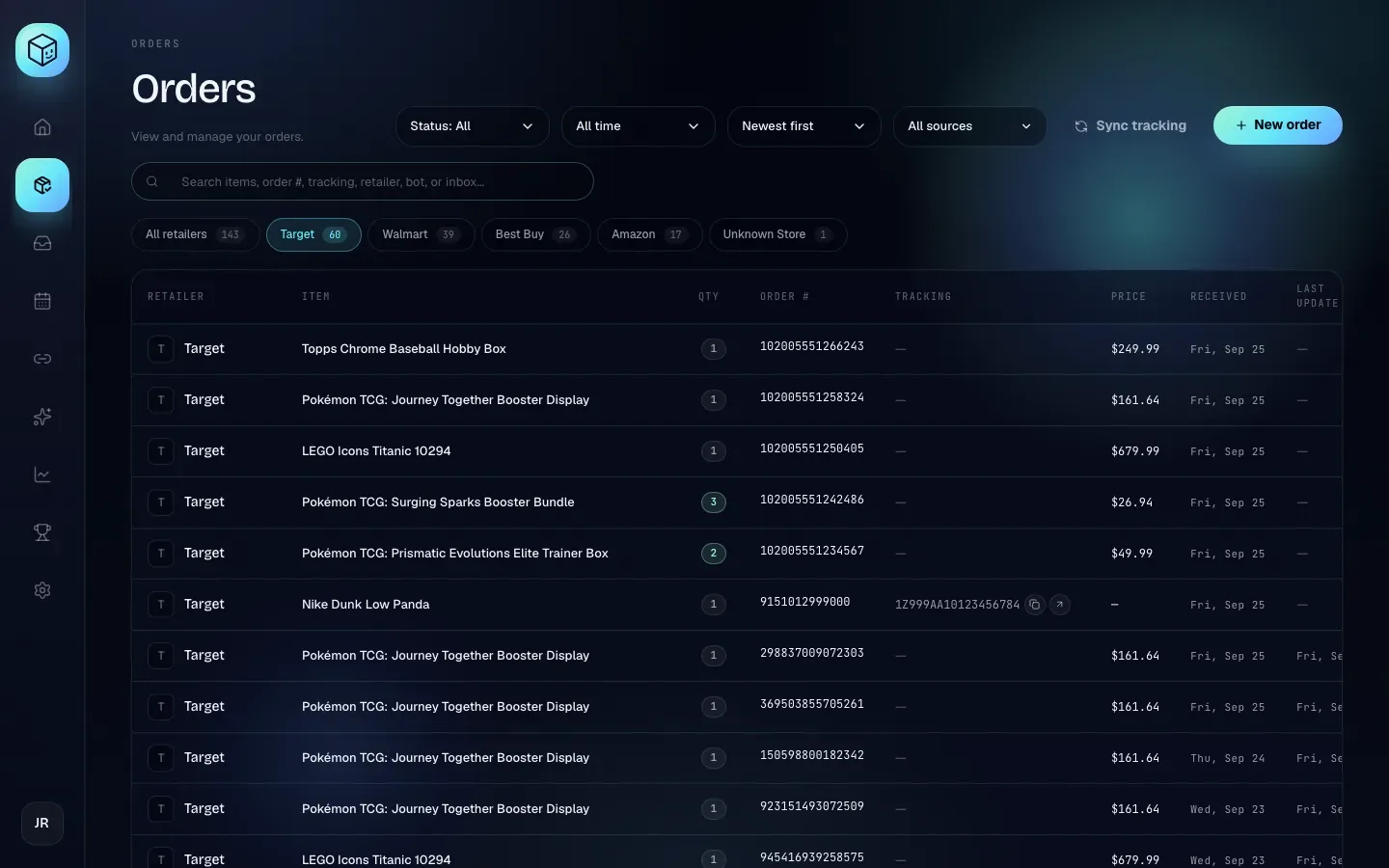
Task: Click the T badge in Topps Chrome row
Action: tap(161, 349)
